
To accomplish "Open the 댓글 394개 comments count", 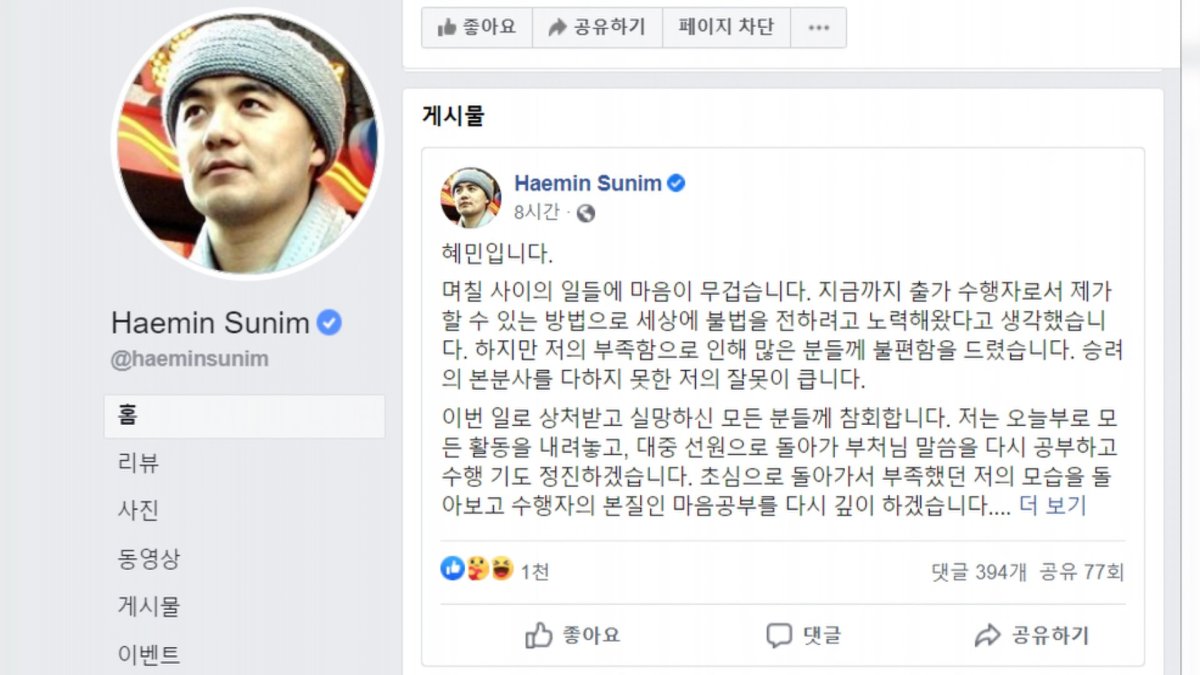I will click(979, 572).
